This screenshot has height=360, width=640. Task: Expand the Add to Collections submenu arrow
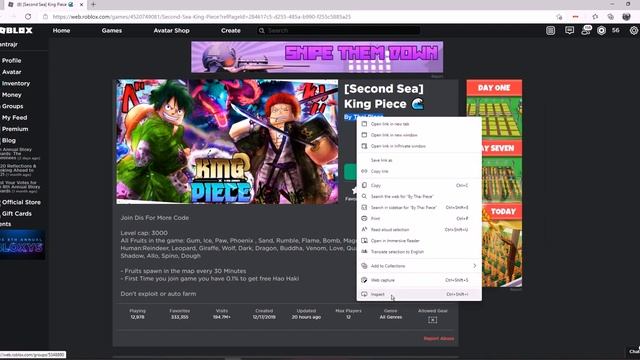[x=474, y=266]
